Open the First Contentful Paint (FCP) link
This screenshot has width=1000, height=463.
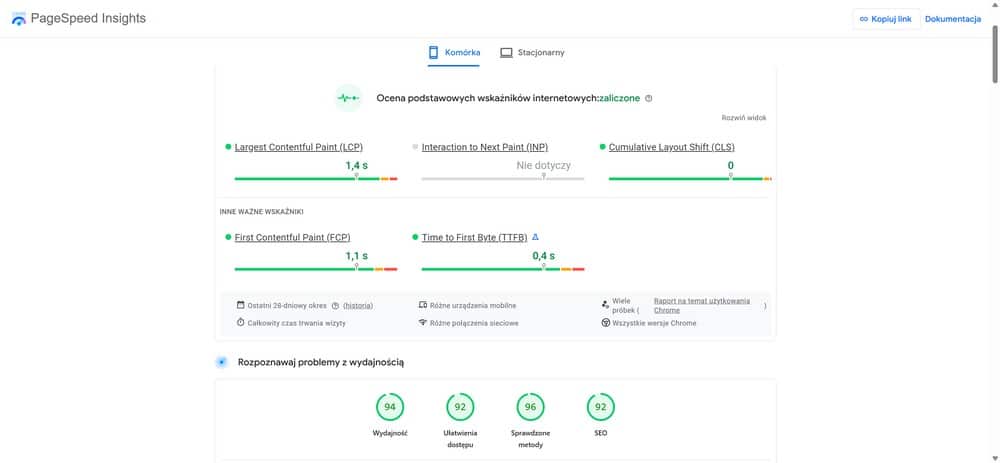coord(292,237)
